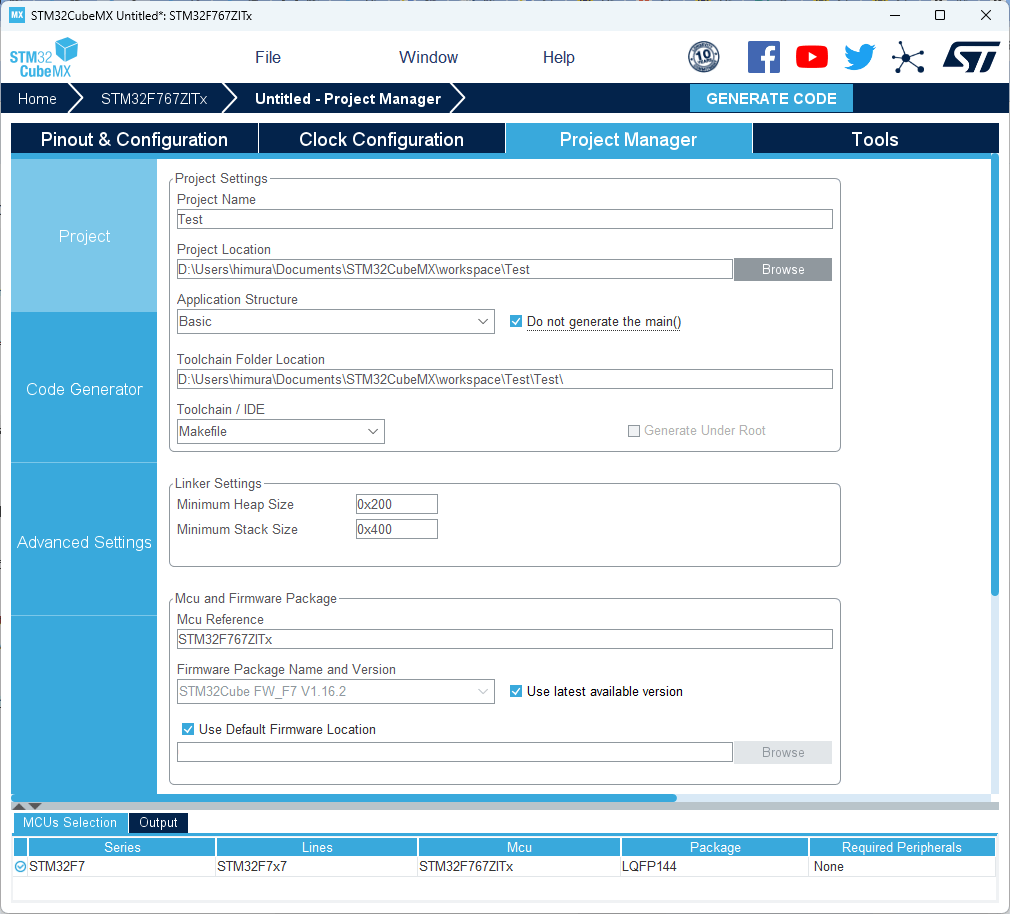Click the Required Peripherals column header
The width and height of the screenshot is (1010, 914).
point(902,847)
